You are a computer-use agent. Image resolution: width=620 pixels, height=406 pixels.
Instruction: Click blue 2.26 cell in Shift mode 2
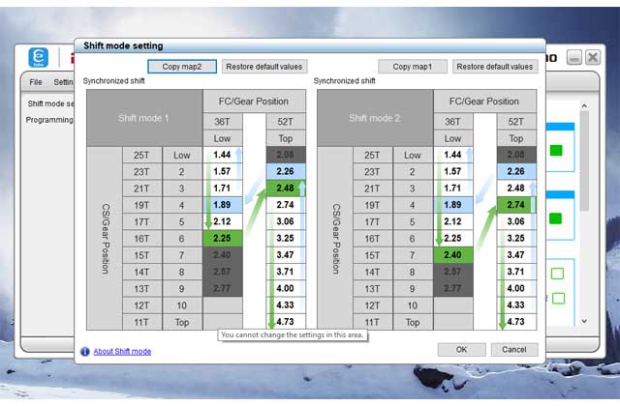click(516, 171)
